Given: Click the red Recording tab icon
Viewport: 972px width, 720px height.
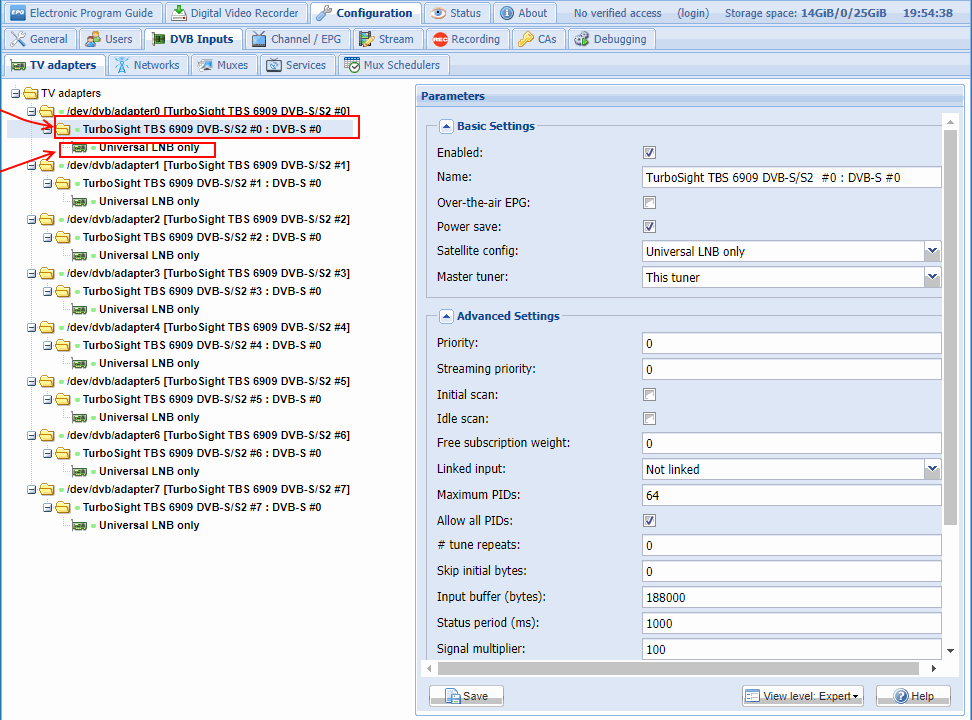Looking at the screenshot, I should 440,40.
